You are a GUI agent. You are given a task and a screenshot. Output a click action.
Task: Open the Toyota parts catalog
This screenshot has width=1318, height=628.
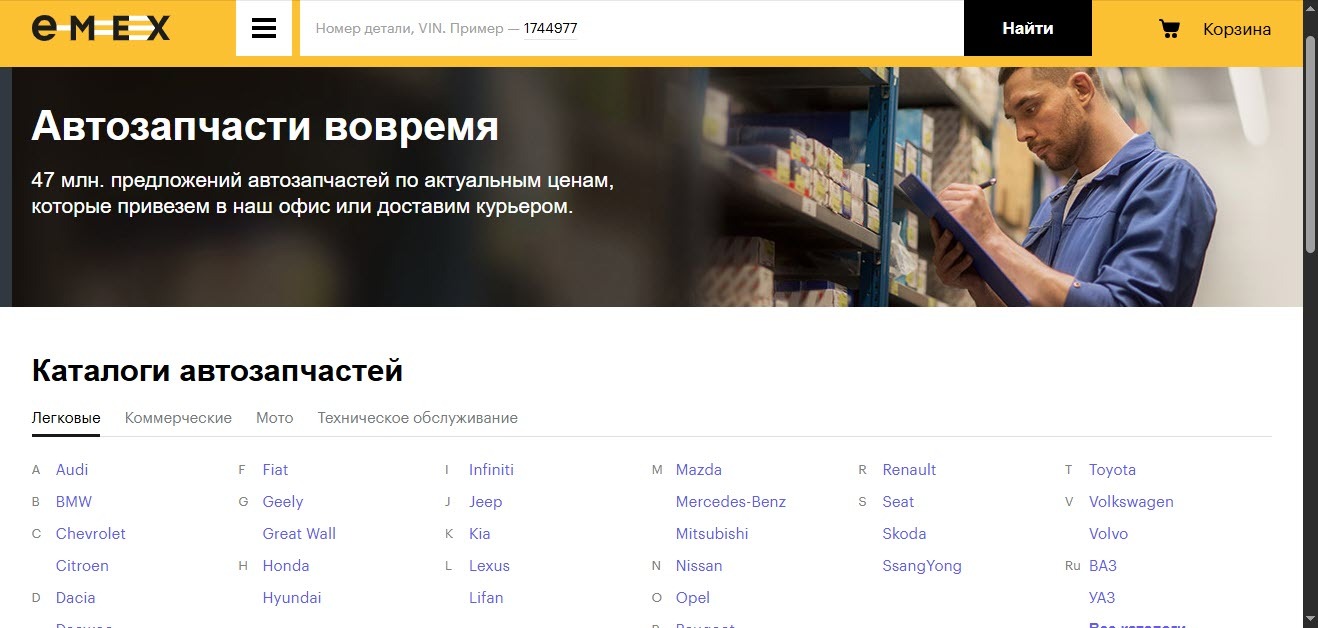(1112, 470)
